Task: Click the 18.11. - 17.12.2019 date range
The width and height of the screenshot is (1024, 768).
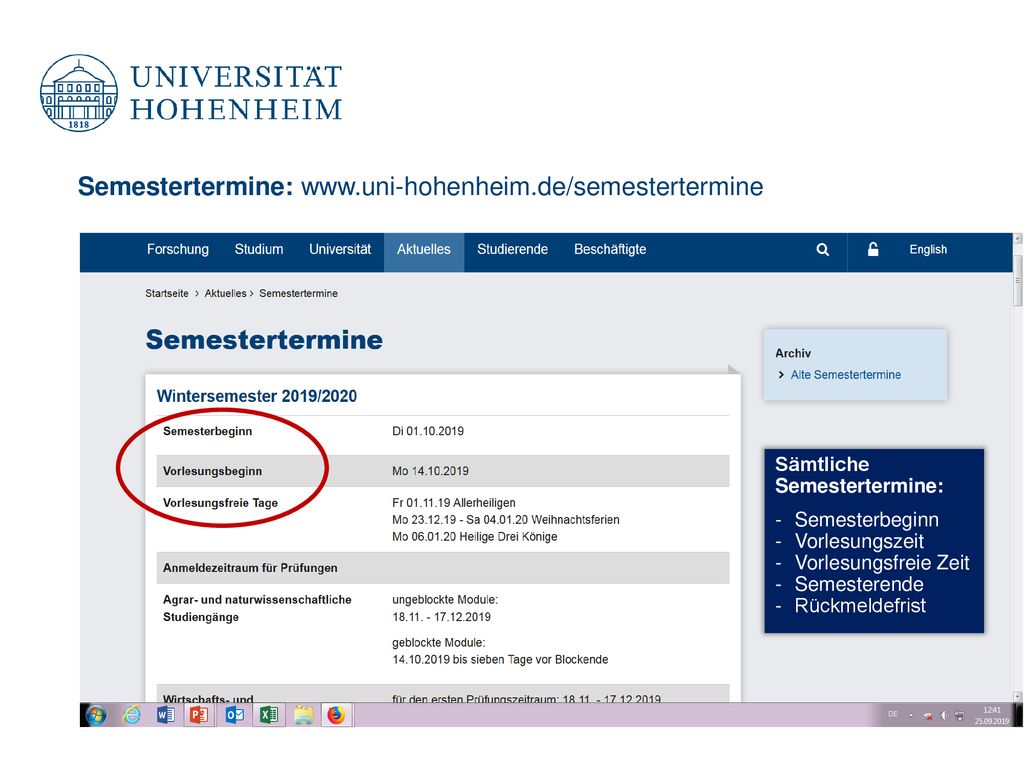Action: (x=441, y=617)
